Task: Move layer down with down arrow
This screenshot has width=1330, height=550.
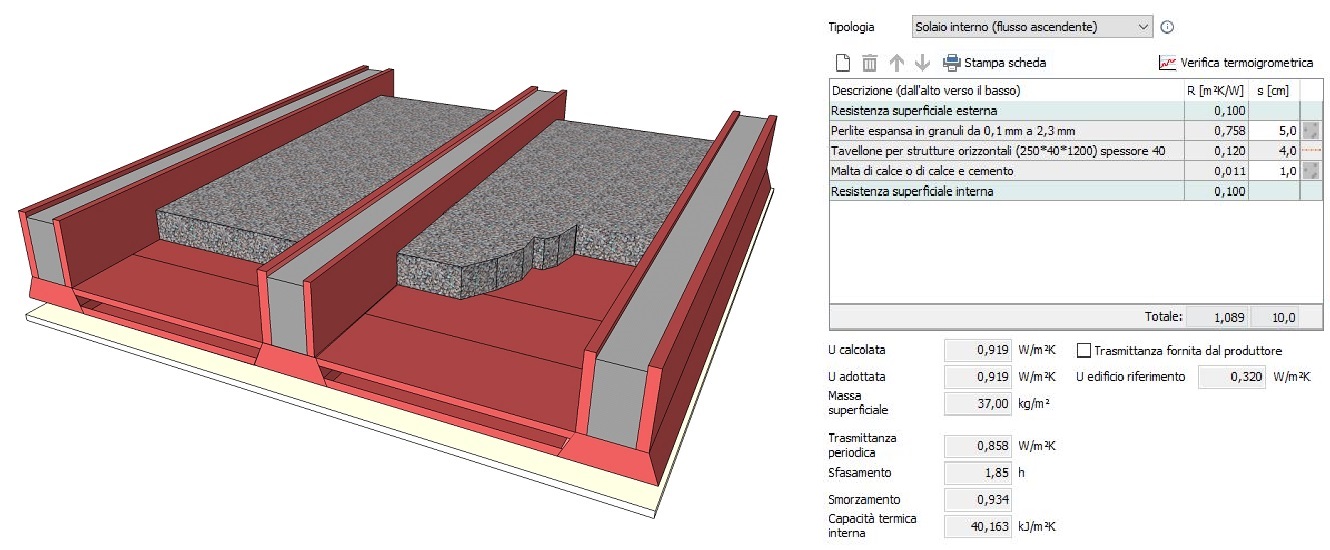Action: [x=922, y=63]
